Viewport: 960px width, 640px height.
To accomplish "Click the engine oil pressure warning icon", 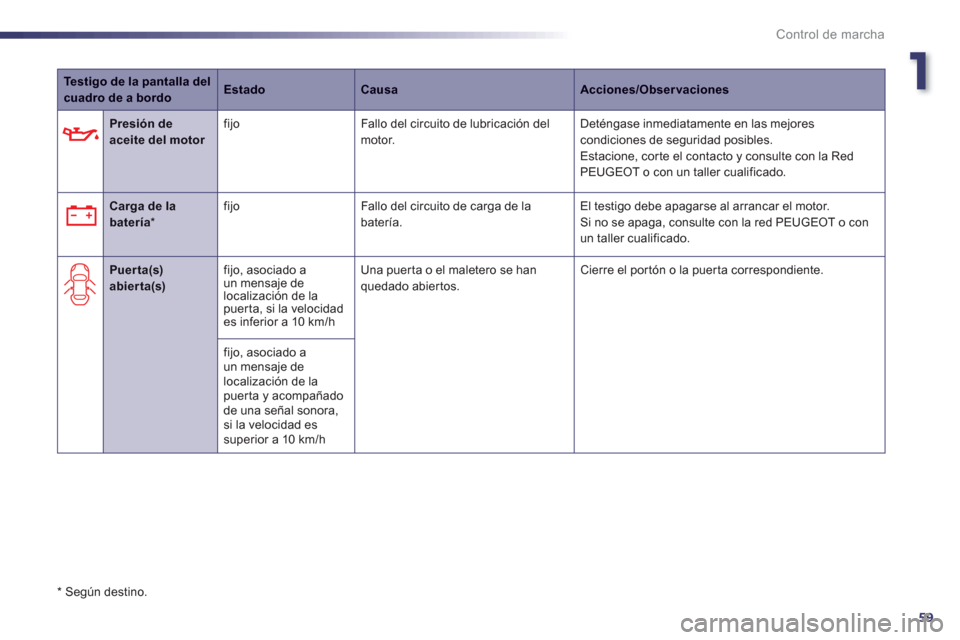I will click(80, 134).
